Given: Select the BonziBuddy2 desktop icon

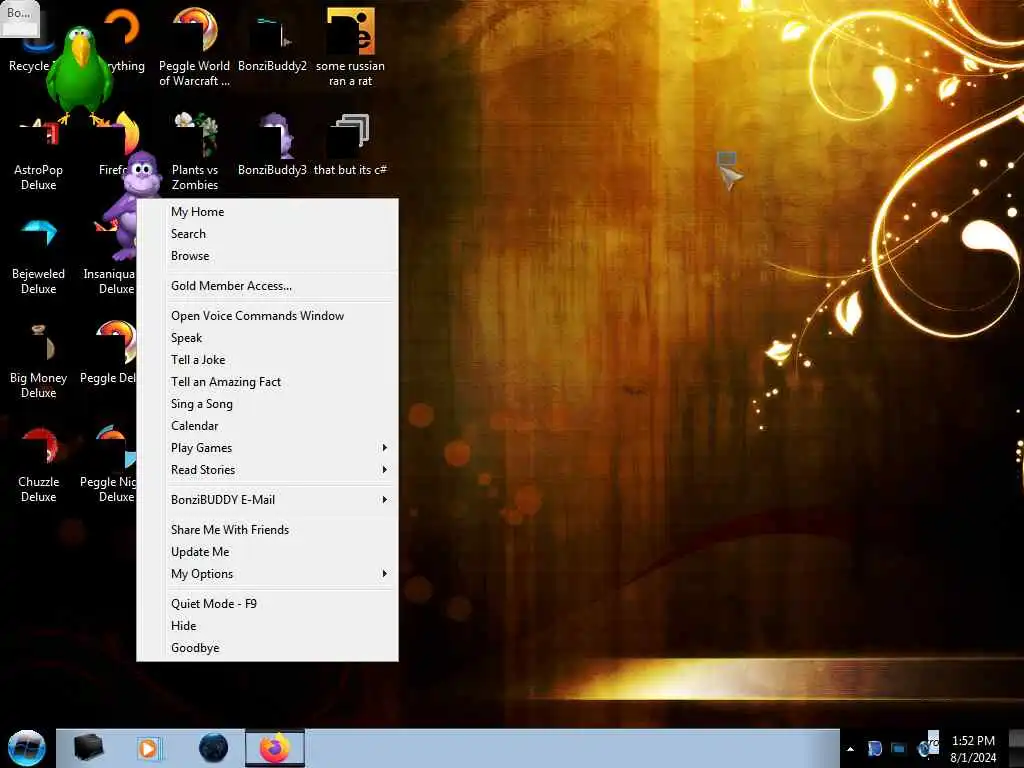Looking at the screenshot, I should (272, 40).
